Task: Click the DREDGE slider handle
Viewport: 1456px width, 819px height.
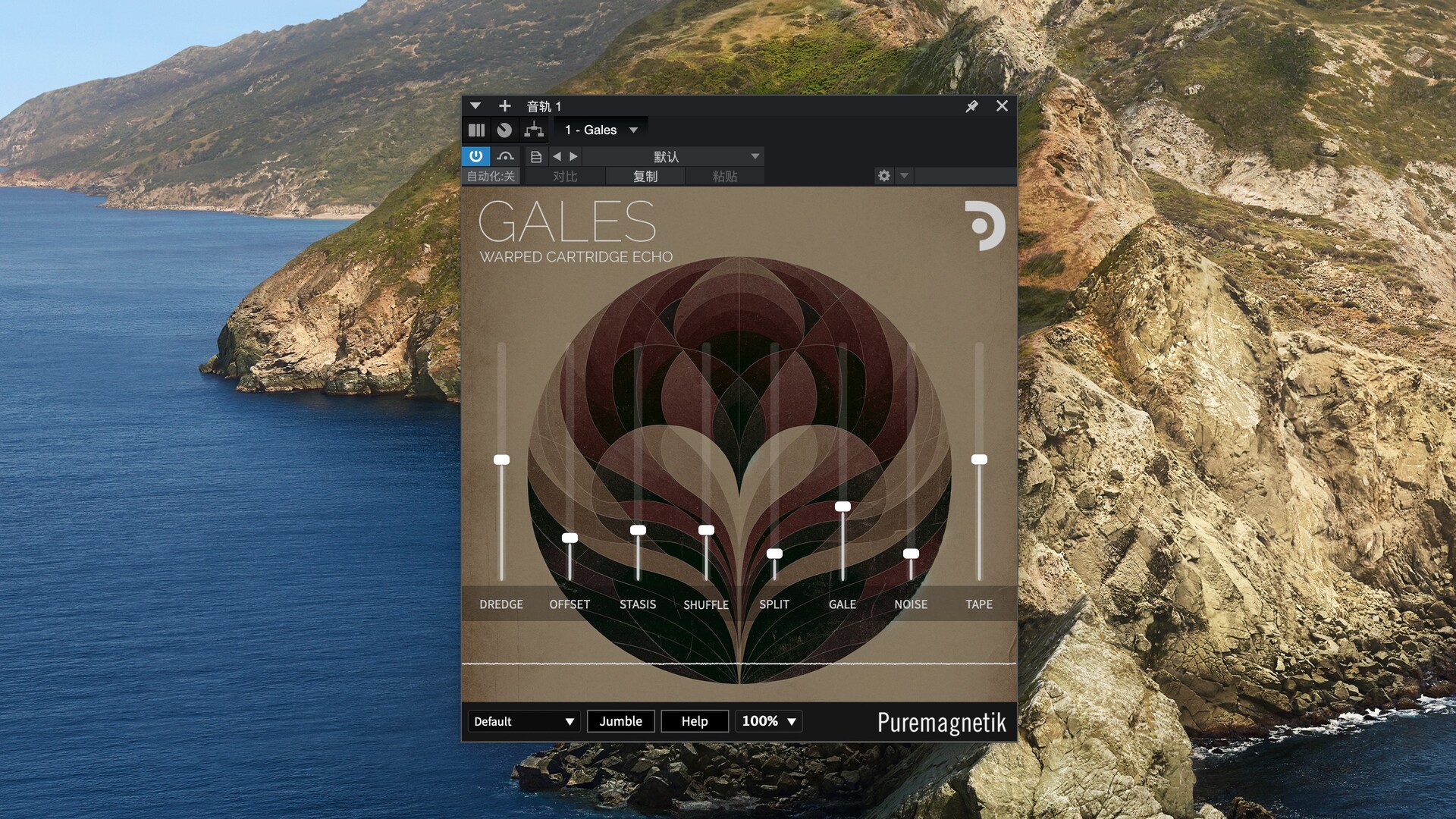Action: tap(501, 460)
